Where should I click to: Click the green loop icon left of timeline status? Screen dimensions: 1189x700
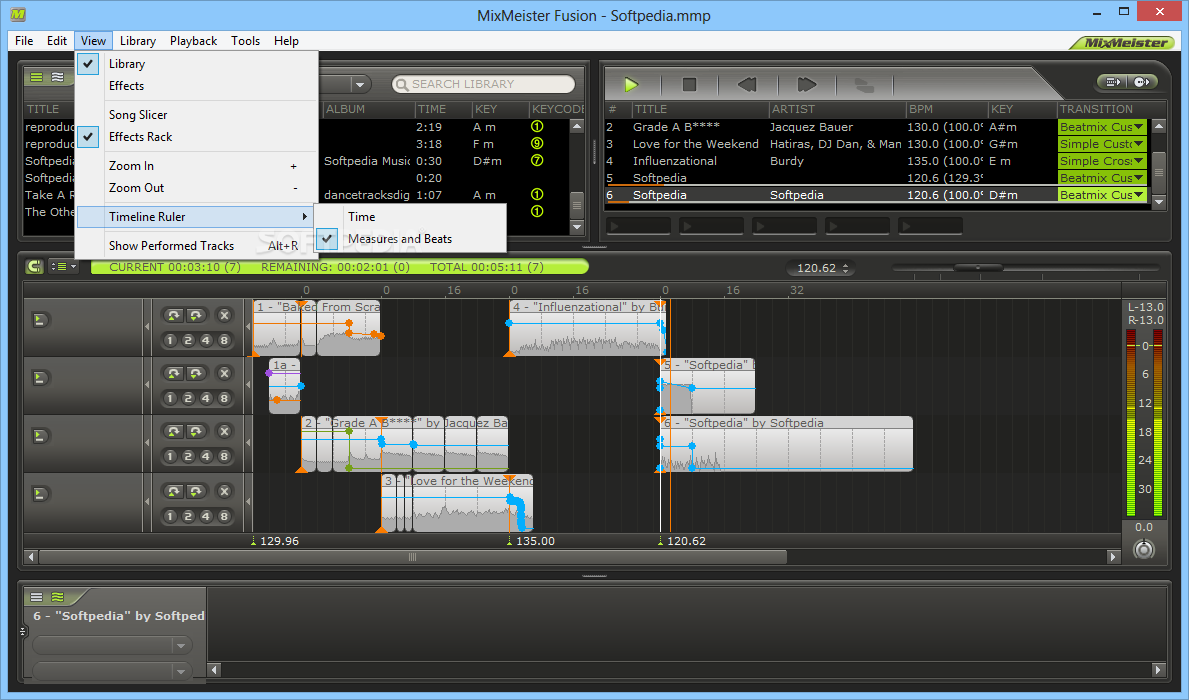click(34, 266)
